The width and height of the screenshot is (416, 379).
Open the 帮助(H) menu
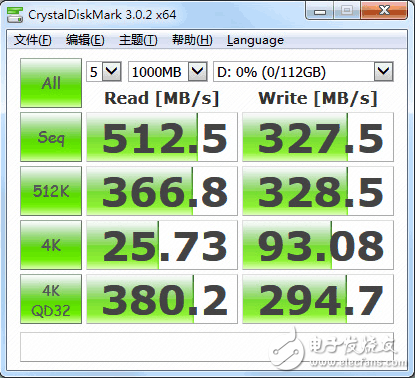[192, 40]
